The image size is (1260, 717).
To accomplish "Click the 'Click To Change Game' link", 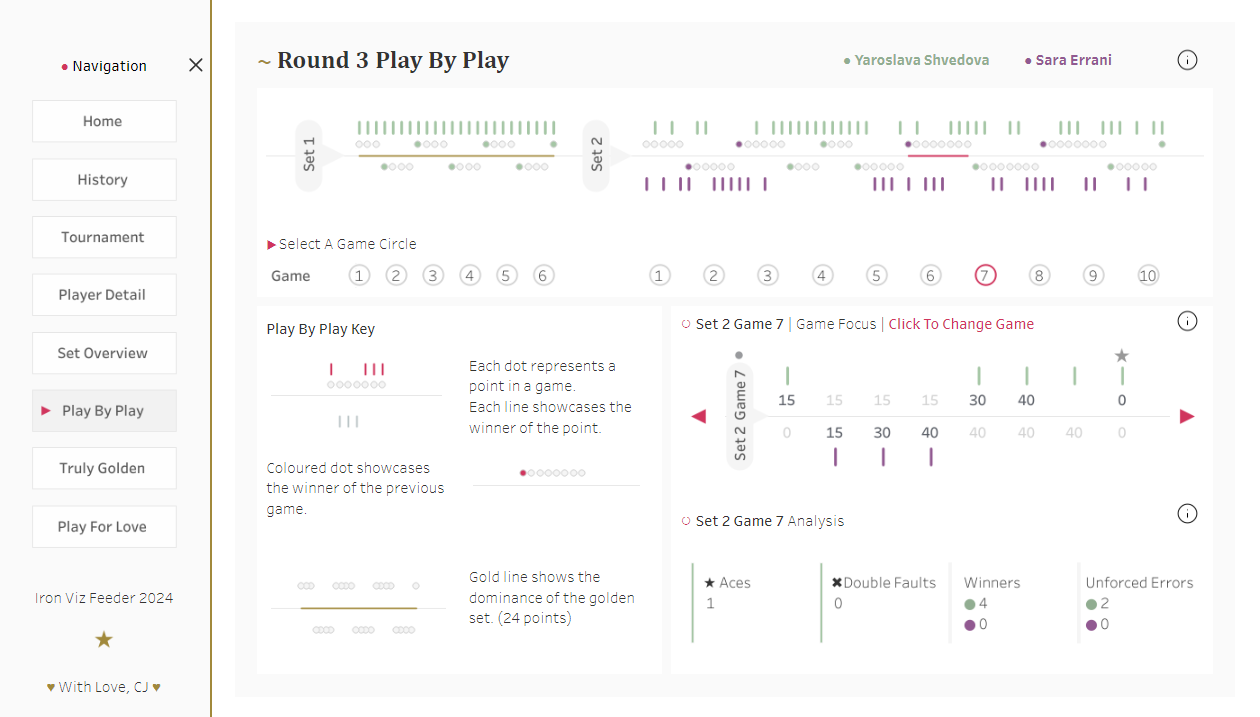I will coord(961,324).
